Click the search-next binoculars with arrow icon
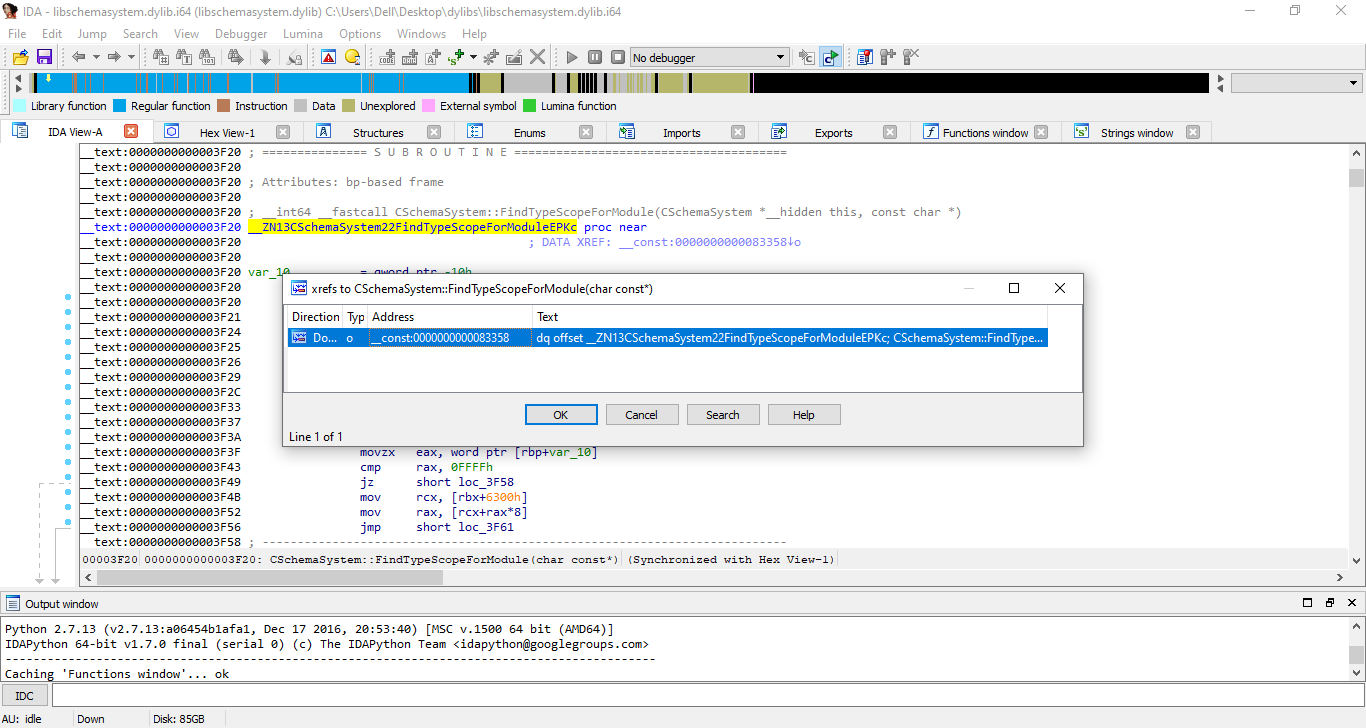Screen dimensions: 1366x728 click(x=236, y=57)
